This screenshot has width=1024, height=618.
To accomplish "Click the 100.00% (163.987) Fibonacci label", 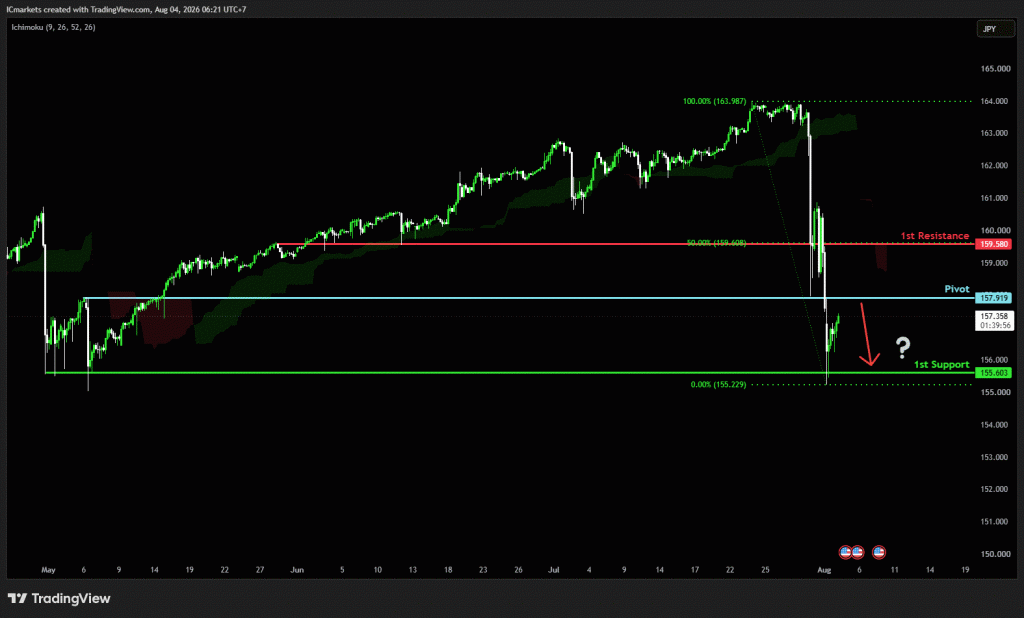I will pos(714,101).
